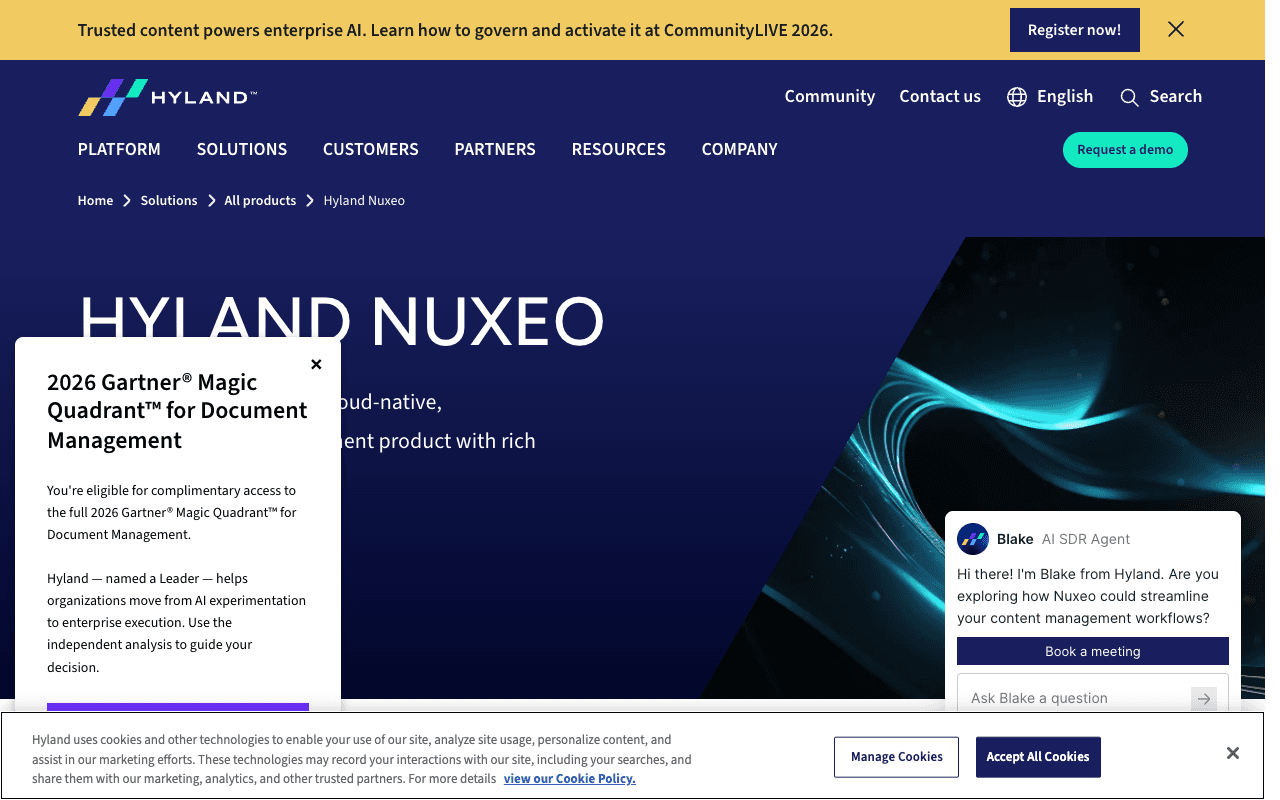Viewport: 1280px width, 800px height.
Task: Click Blake's chat avatar icon
Action: click(x=973, y=539)
